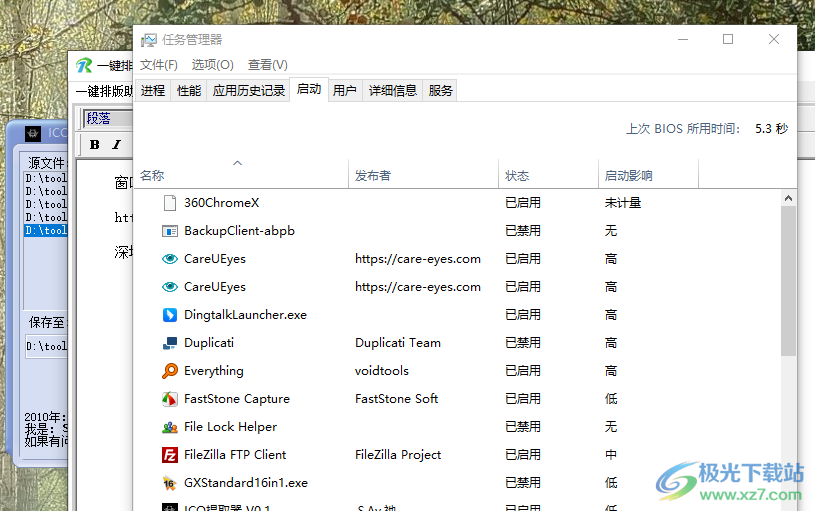815x511 pixels.
Task: Select the File Lock Helper entry
Action: (230, 427)
